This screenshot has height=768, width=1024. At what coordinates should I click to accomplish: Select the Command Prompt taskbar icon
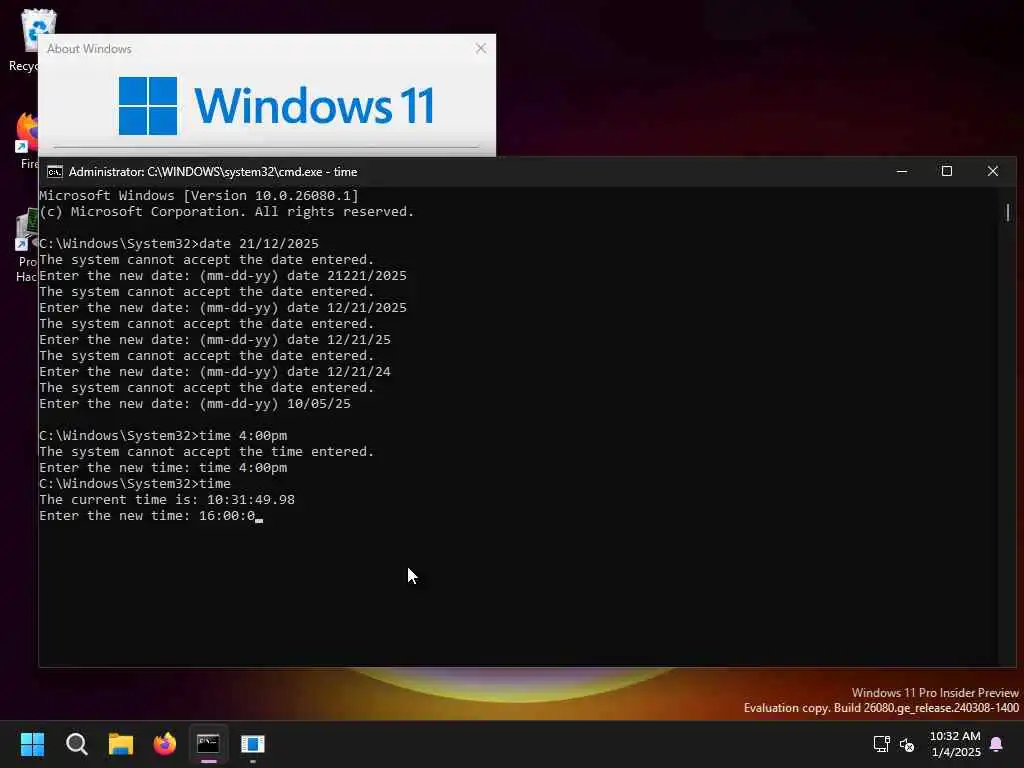click(208, 744)
